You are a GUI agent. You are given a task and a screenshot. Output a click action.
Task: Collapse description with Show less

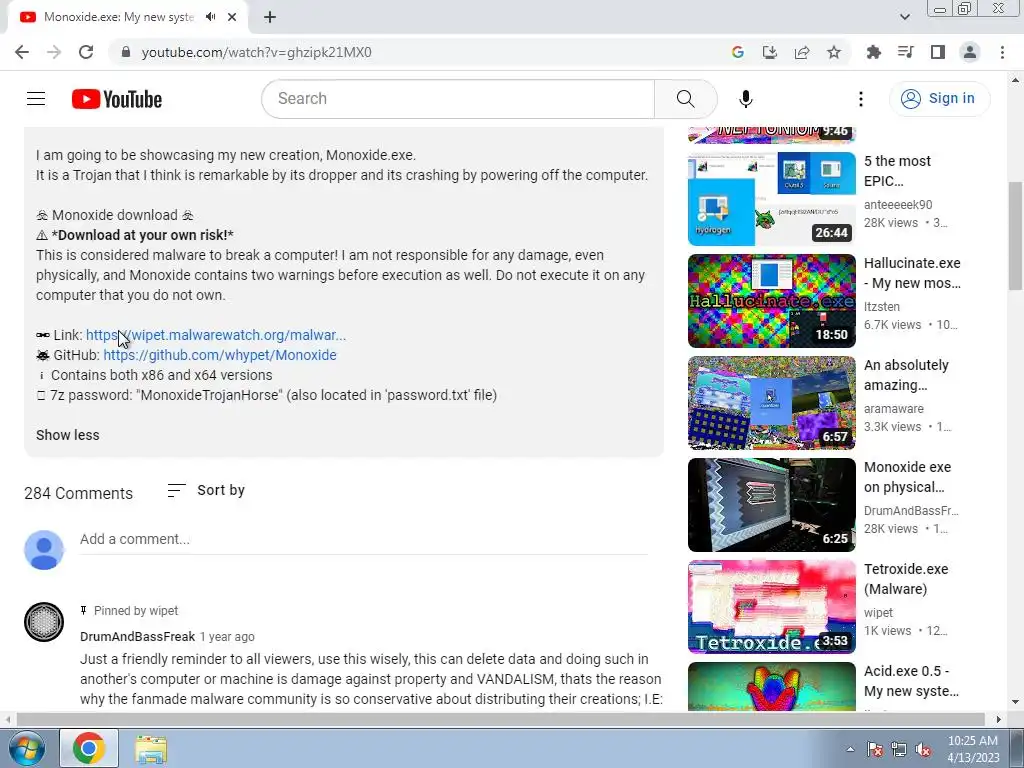(x=68, y=435)
